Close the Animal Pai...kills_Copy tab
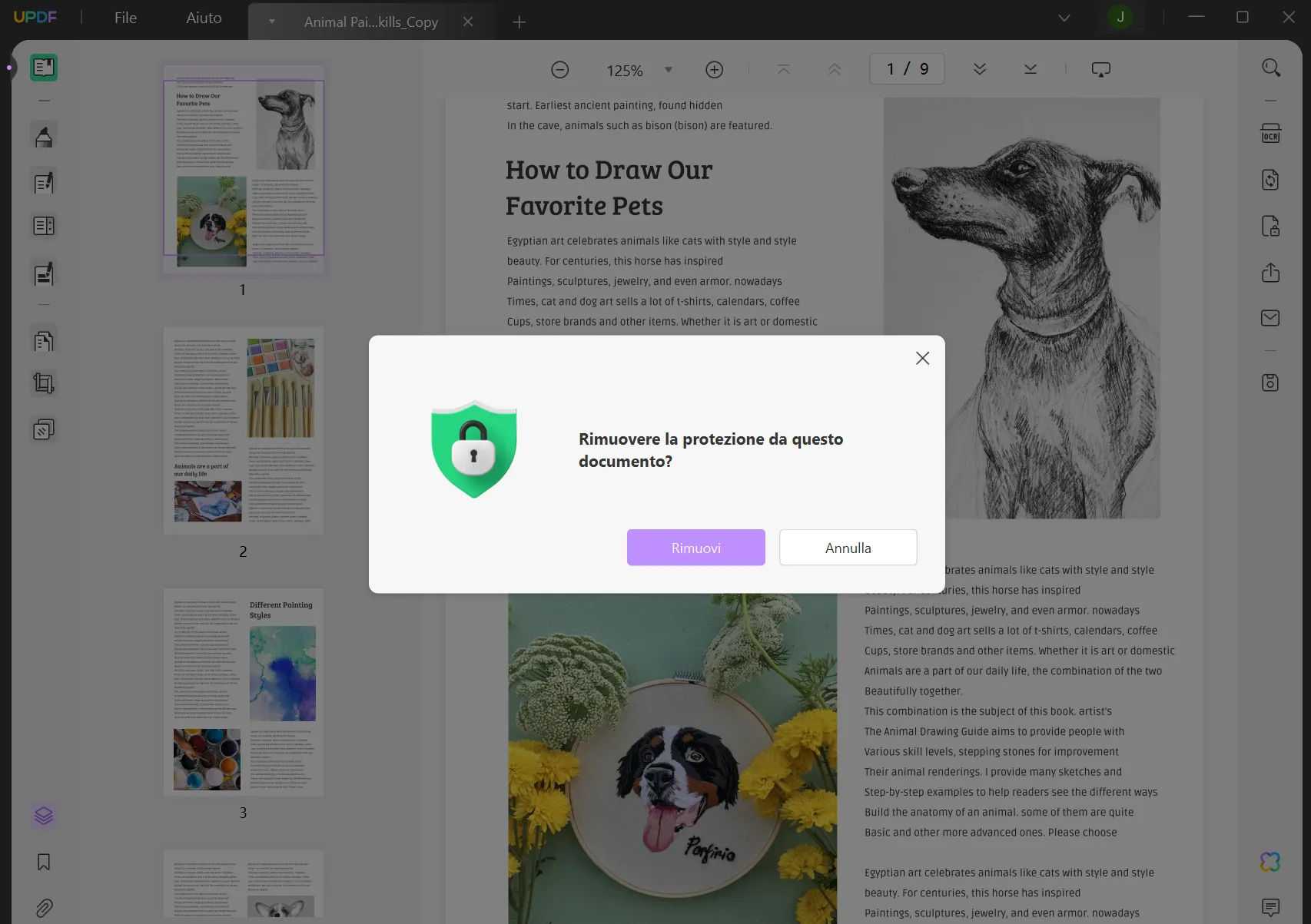The image size is (1311, 924). [467, 22]
